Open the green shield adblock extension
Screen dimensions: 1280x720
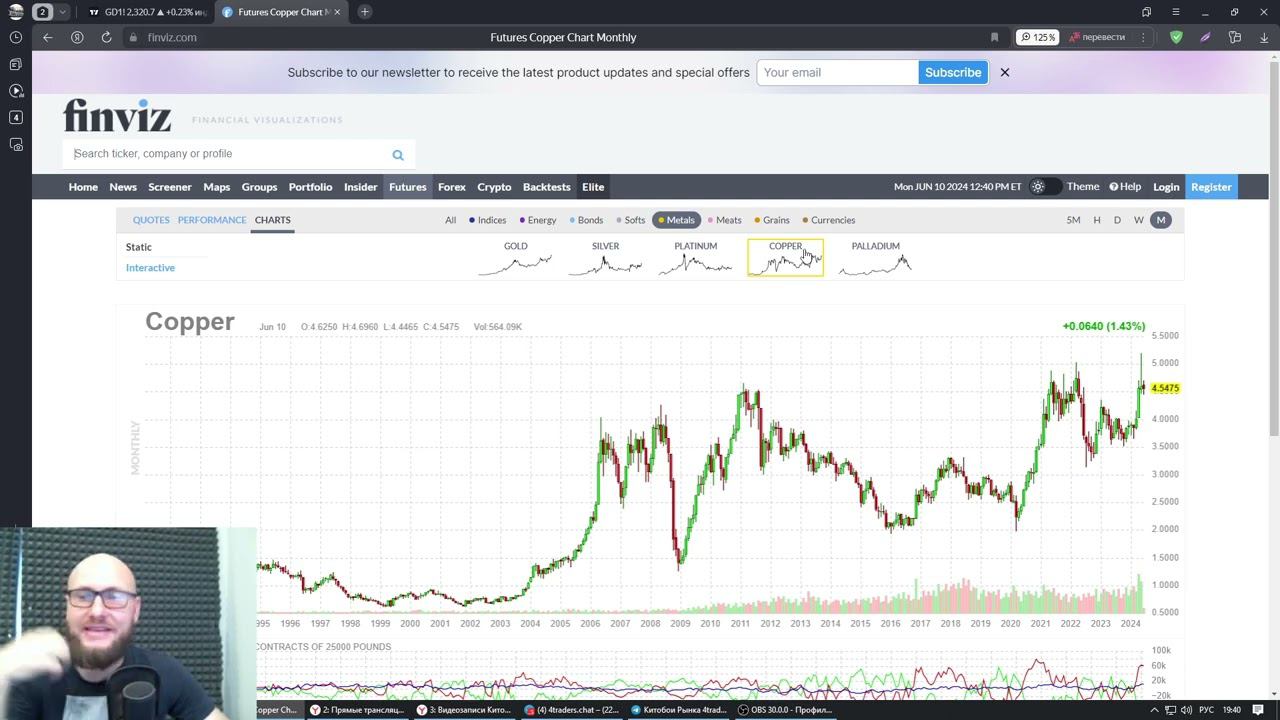point(1176,37)
